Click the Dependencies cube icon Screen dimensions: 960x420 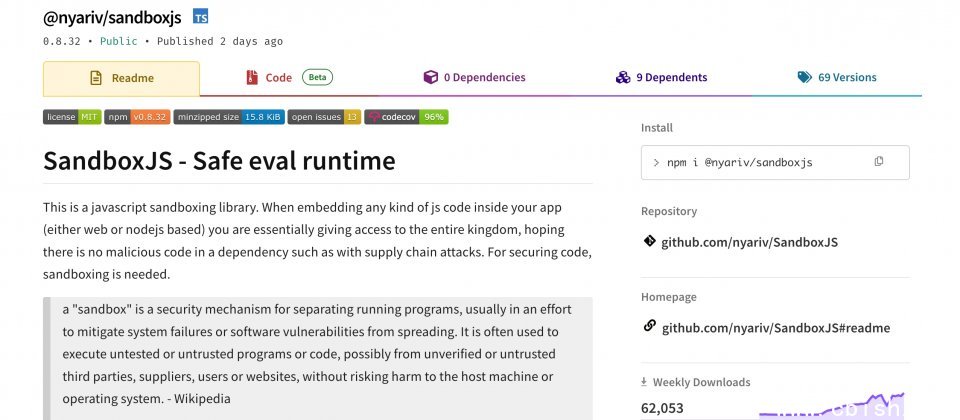(430, 78)
